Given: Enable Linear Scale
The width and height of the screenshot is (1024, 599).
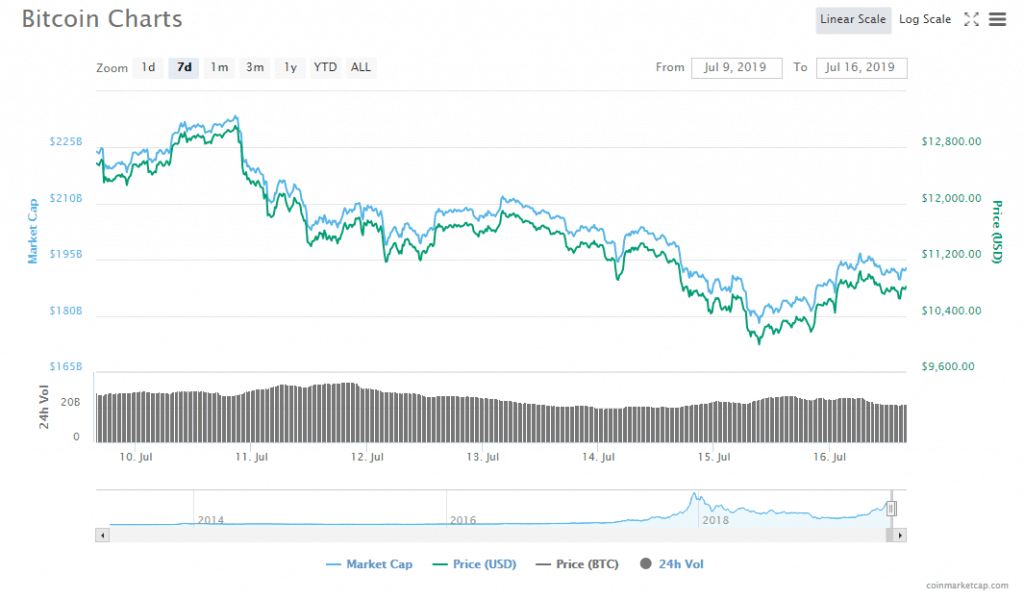Looking at the screenshot, I should [853, 19].
